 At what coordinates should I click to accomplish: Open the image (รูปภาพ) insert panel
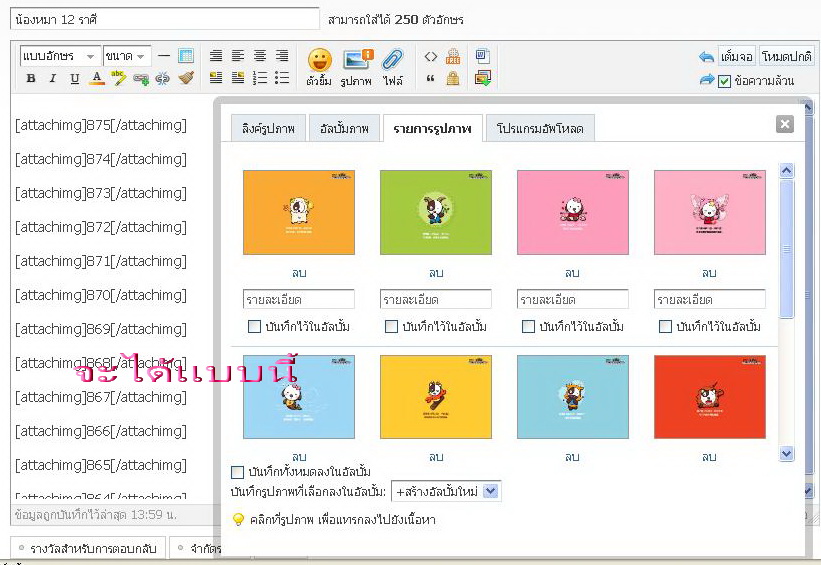click(357, 67)
